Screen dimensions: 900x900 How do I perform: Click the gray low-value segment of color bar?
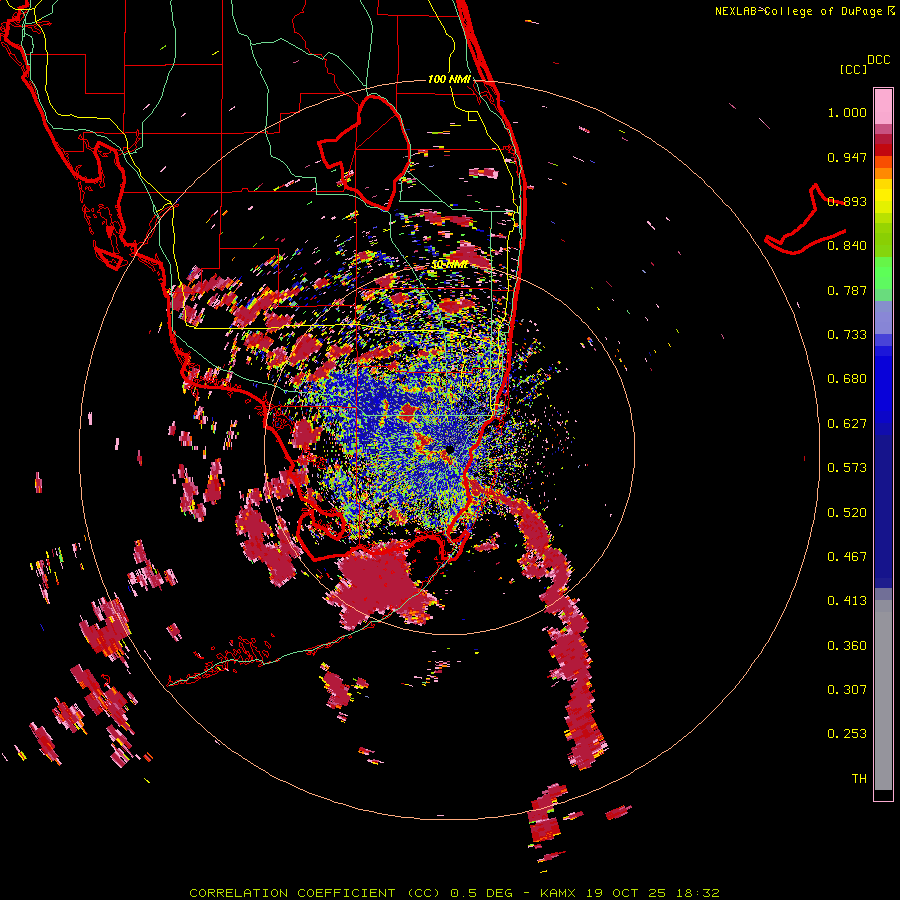coord(883,695)
